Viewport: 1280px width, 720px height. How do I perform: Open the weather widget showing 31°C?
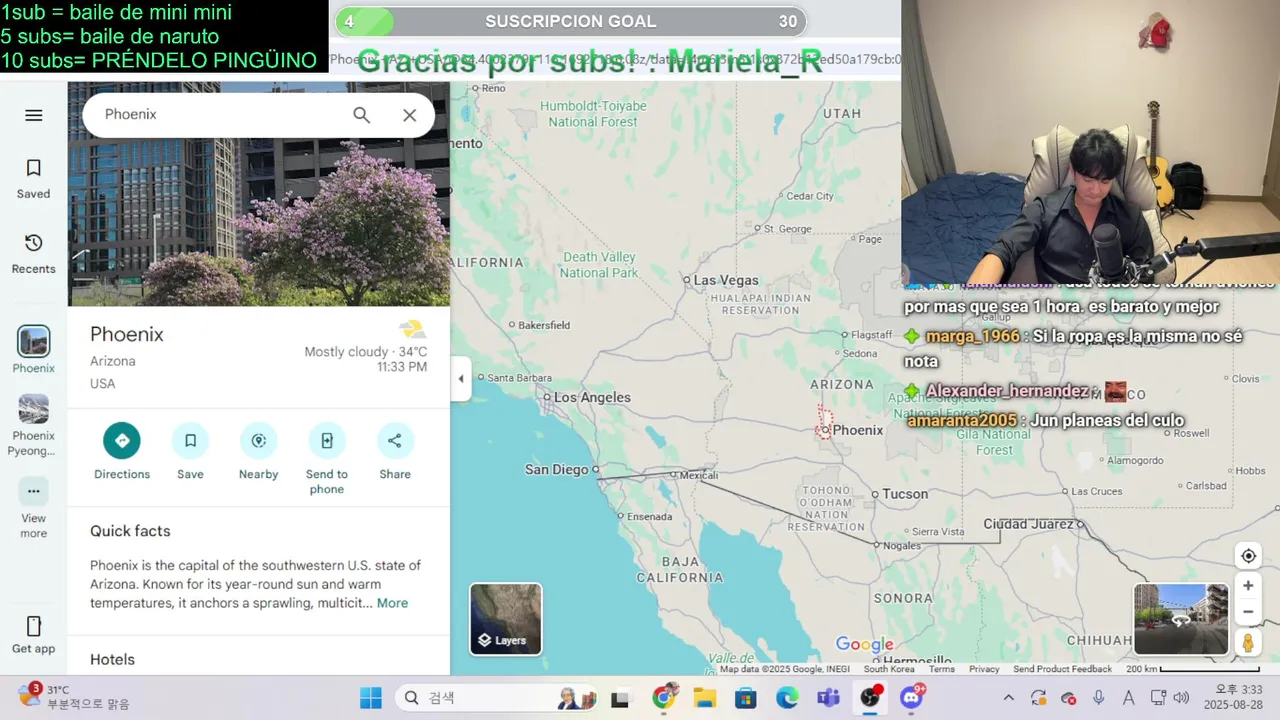coord(75,697)
